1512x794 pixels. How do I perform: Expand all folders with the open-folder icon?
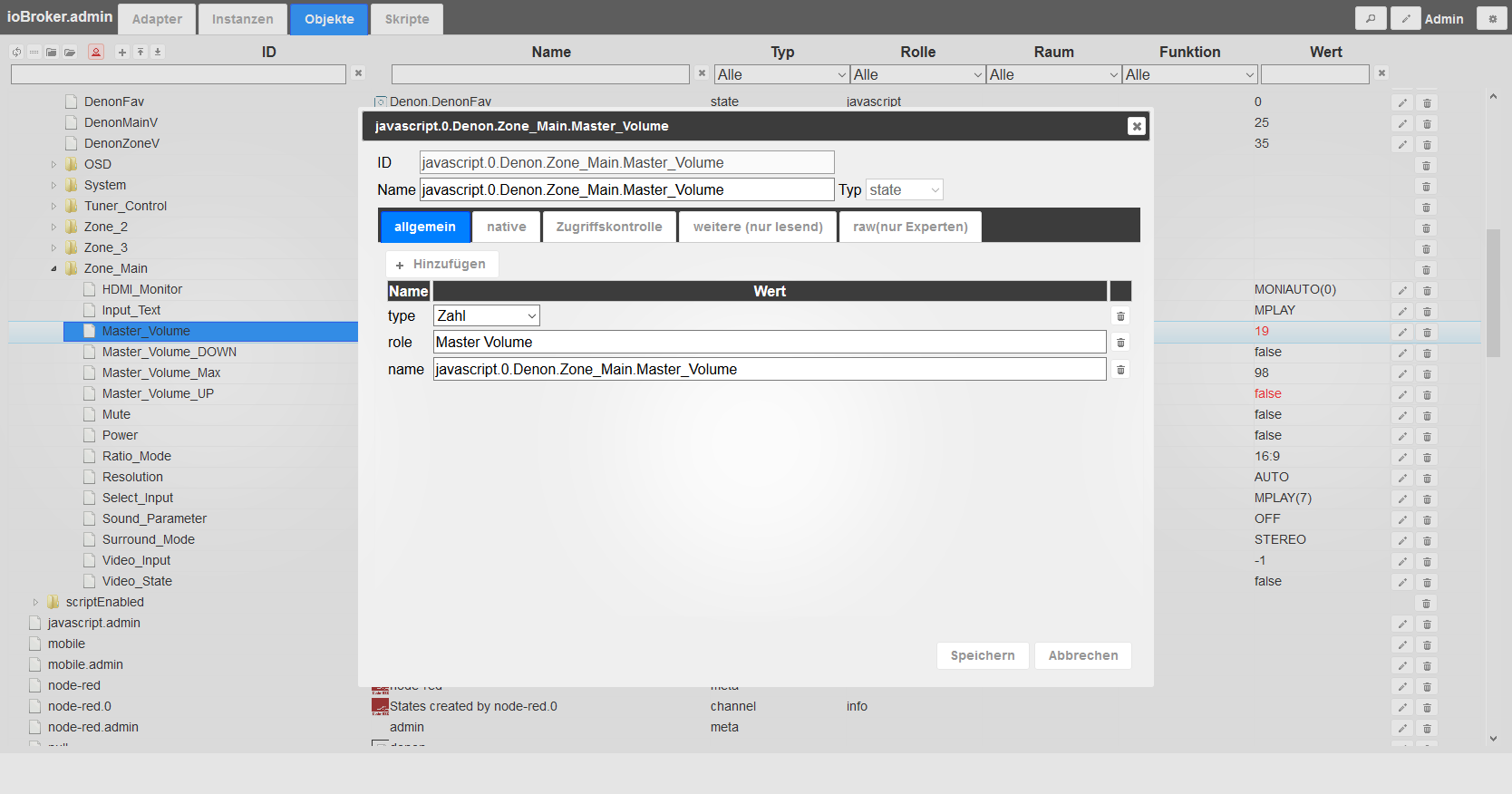(70, 52)
